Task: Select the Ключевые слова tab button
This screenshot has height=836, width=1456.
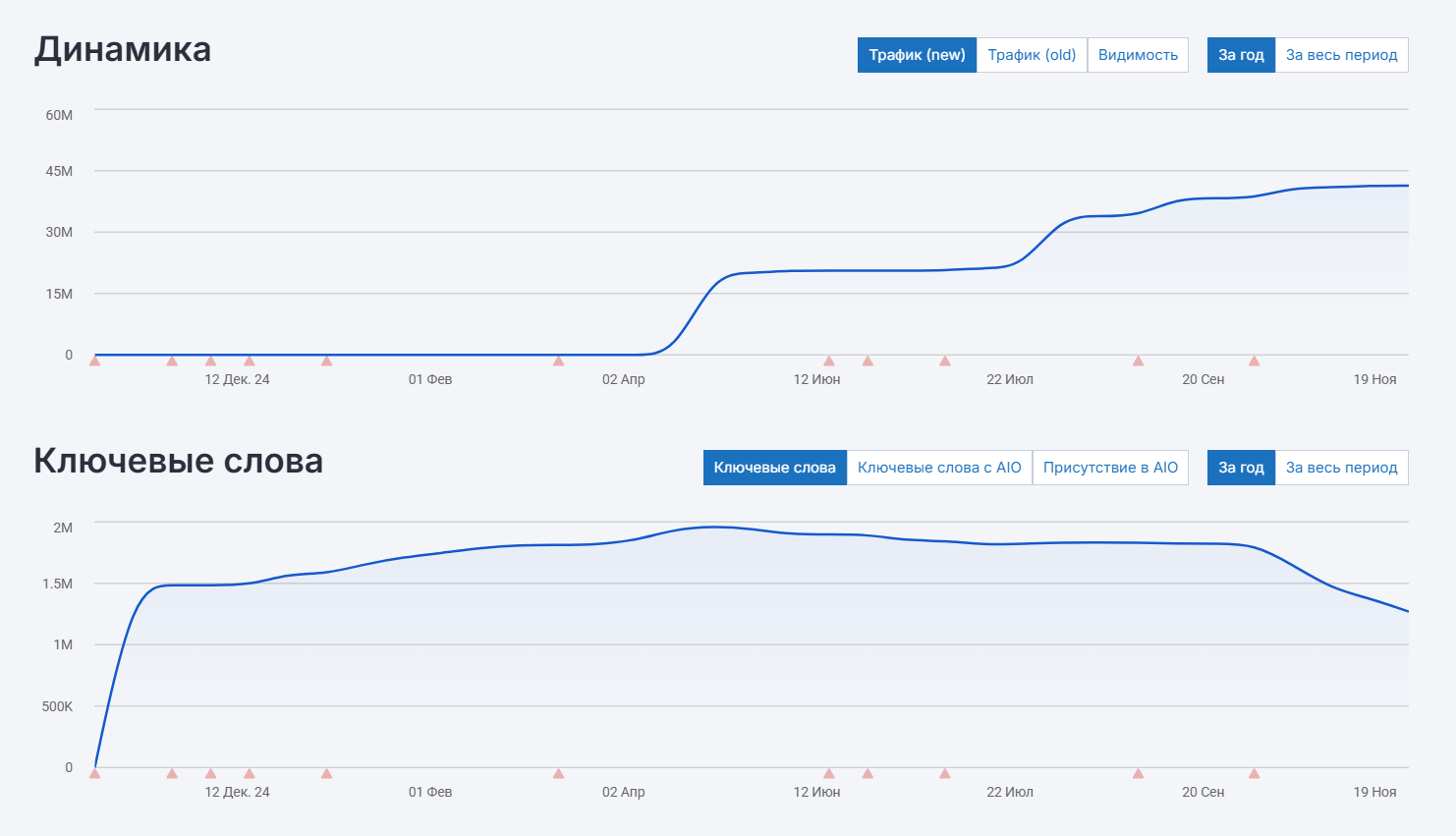Action: tap(774, 468)
